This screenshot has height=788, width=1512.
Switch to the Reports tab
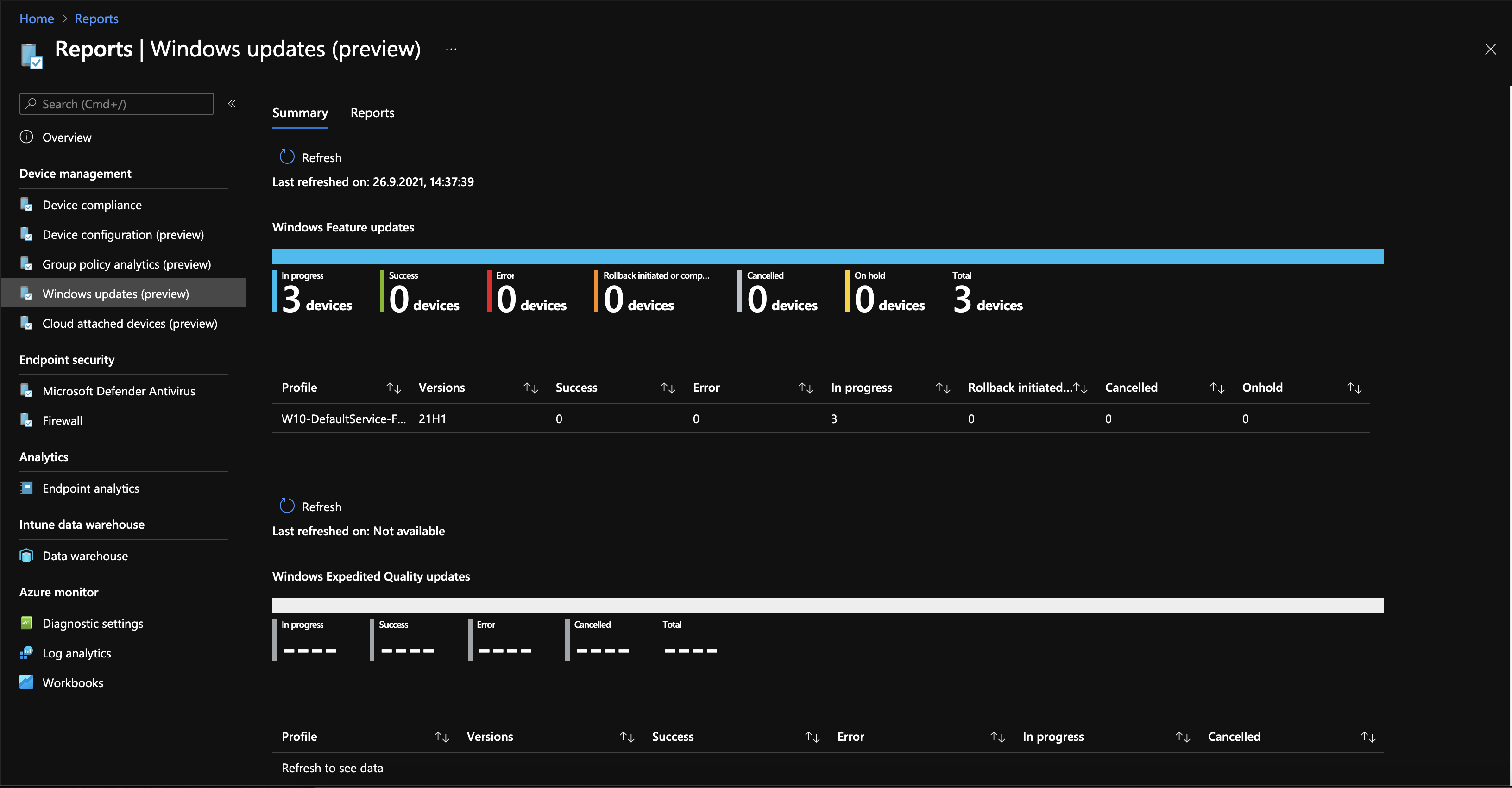click(x=372, y=113)
